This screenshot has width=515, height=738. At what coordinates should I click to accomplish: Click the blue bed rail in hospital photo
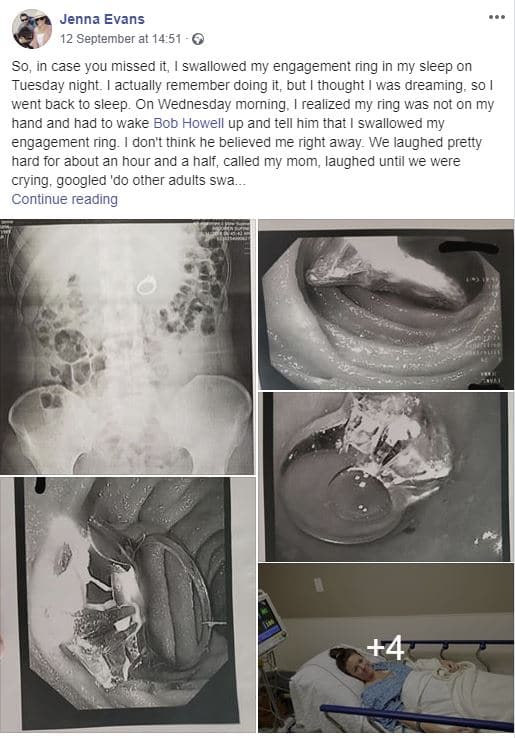click(417, 717)
